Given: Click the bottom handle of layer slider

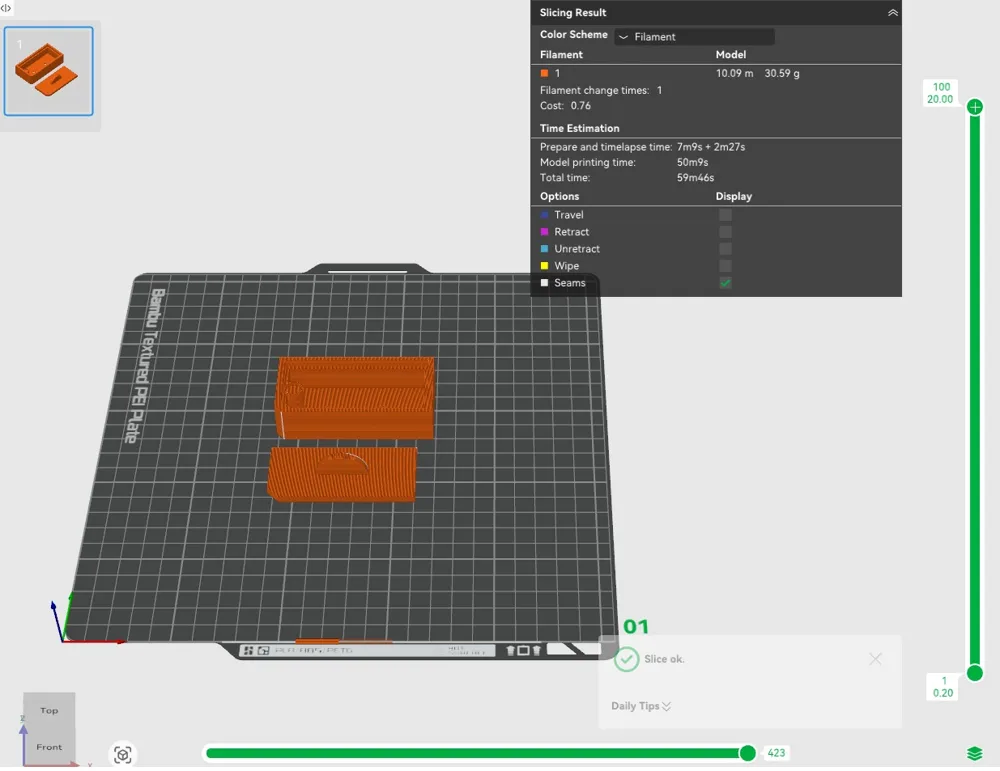Looking at the screenshot, I should tap(975, 673).
